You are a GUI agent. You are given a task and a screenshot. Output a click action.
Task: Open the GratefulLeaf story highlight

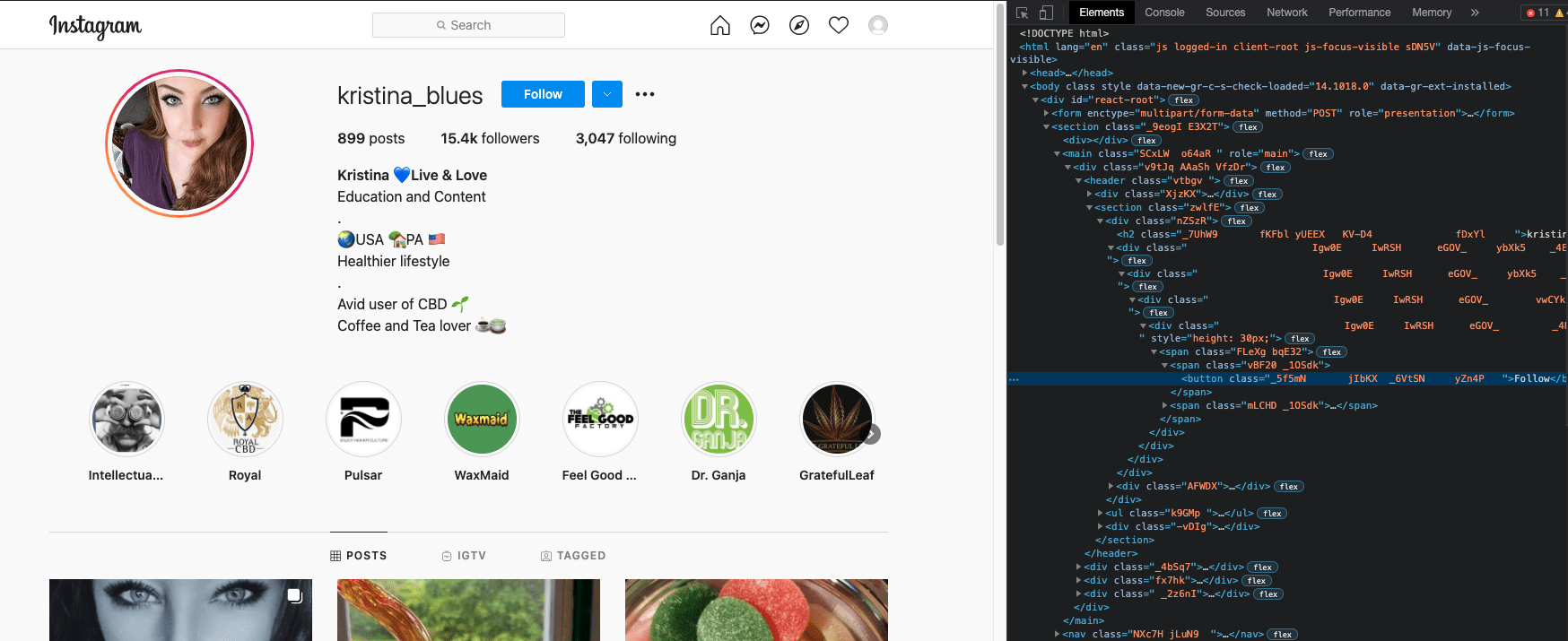click(837, 419)
